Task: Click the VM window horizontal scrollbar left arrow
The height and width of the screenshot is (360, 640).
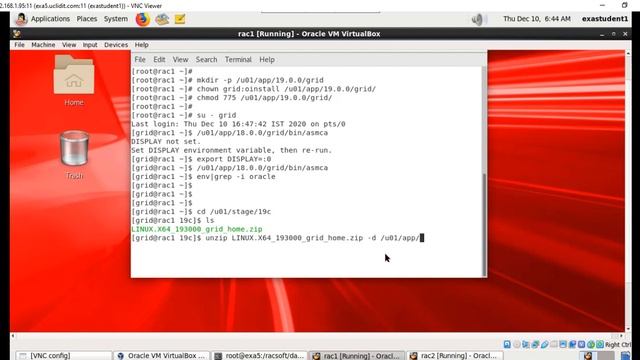Action: (x=13, y=336)
